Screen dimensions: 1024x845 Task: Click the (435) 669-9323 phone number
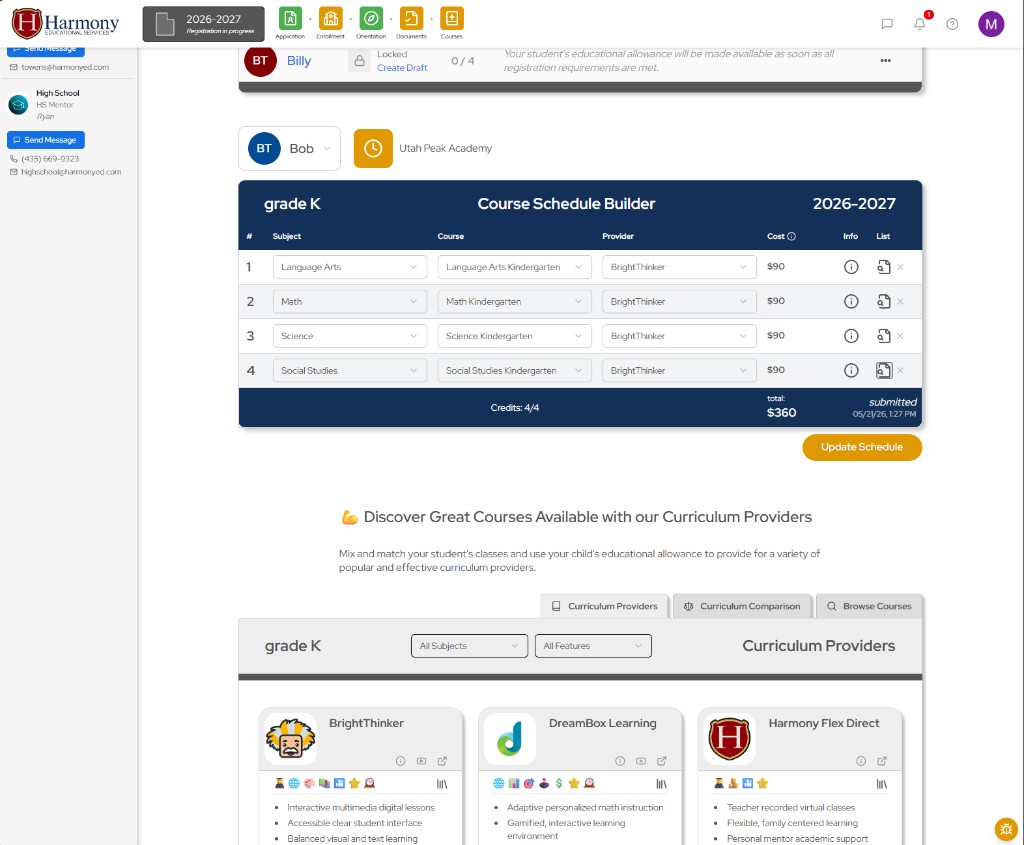point(50,159)
